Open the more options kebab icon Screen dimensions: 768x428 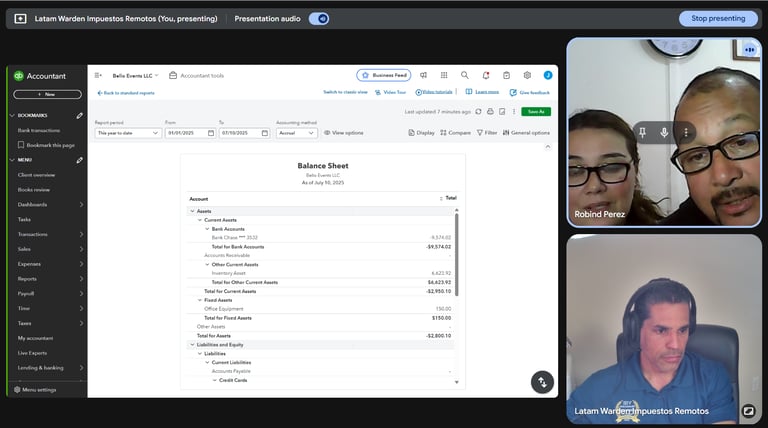(x=514, y=112)
